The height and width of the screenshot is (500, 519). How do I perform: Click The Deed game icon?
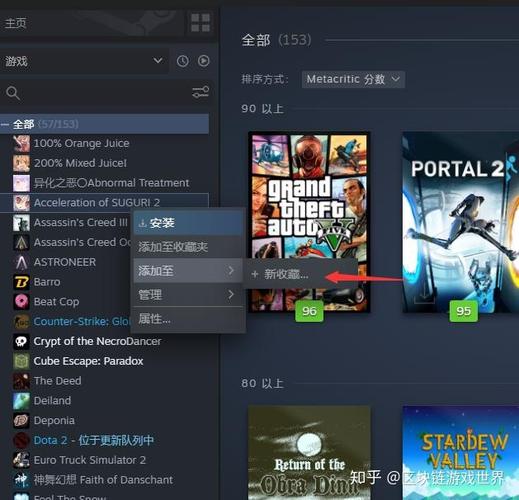pyautogui.click(x=21, y=381)
